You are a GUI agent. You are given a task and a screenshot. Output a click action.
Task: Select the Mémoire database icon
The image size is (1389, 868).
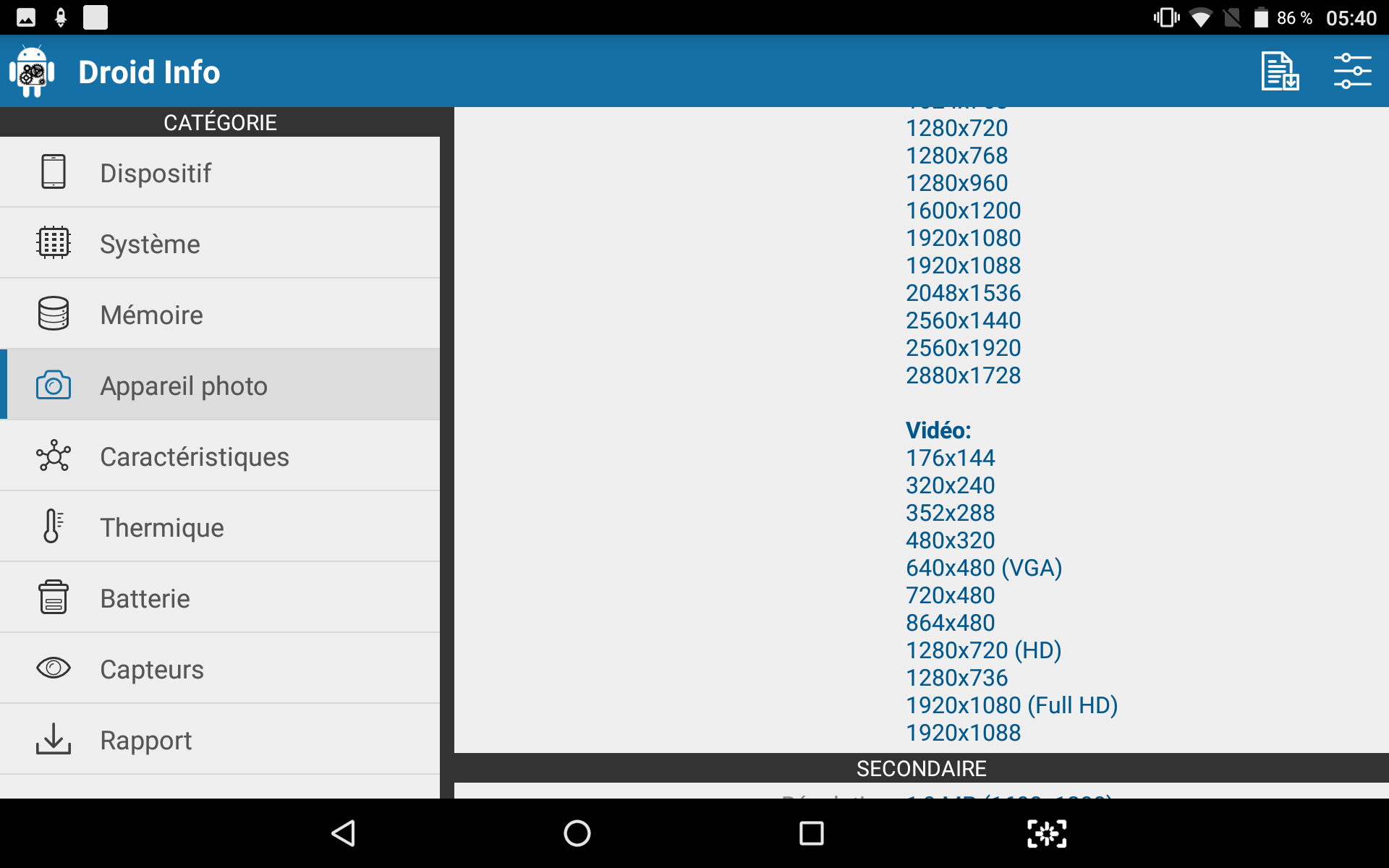[54, 314]
